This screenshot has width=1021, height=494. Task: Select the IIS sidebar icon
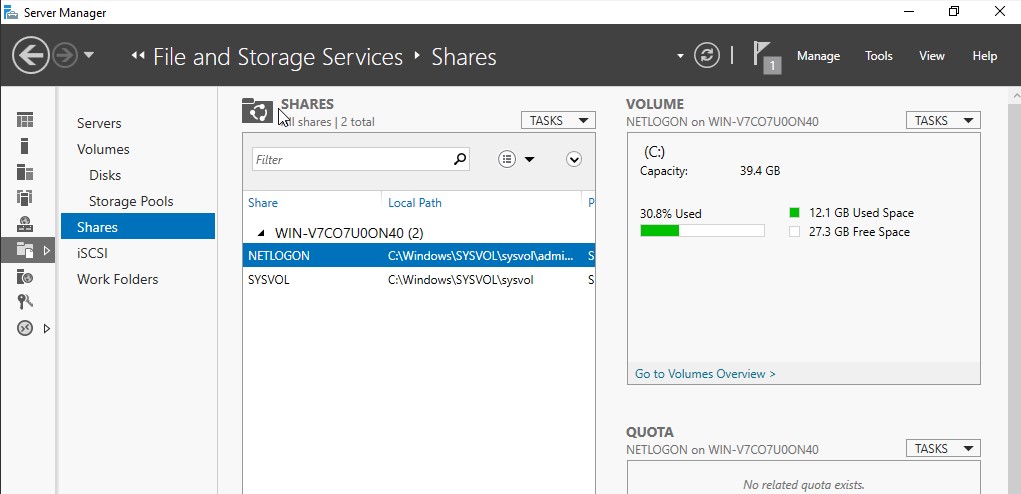point(25,277)
